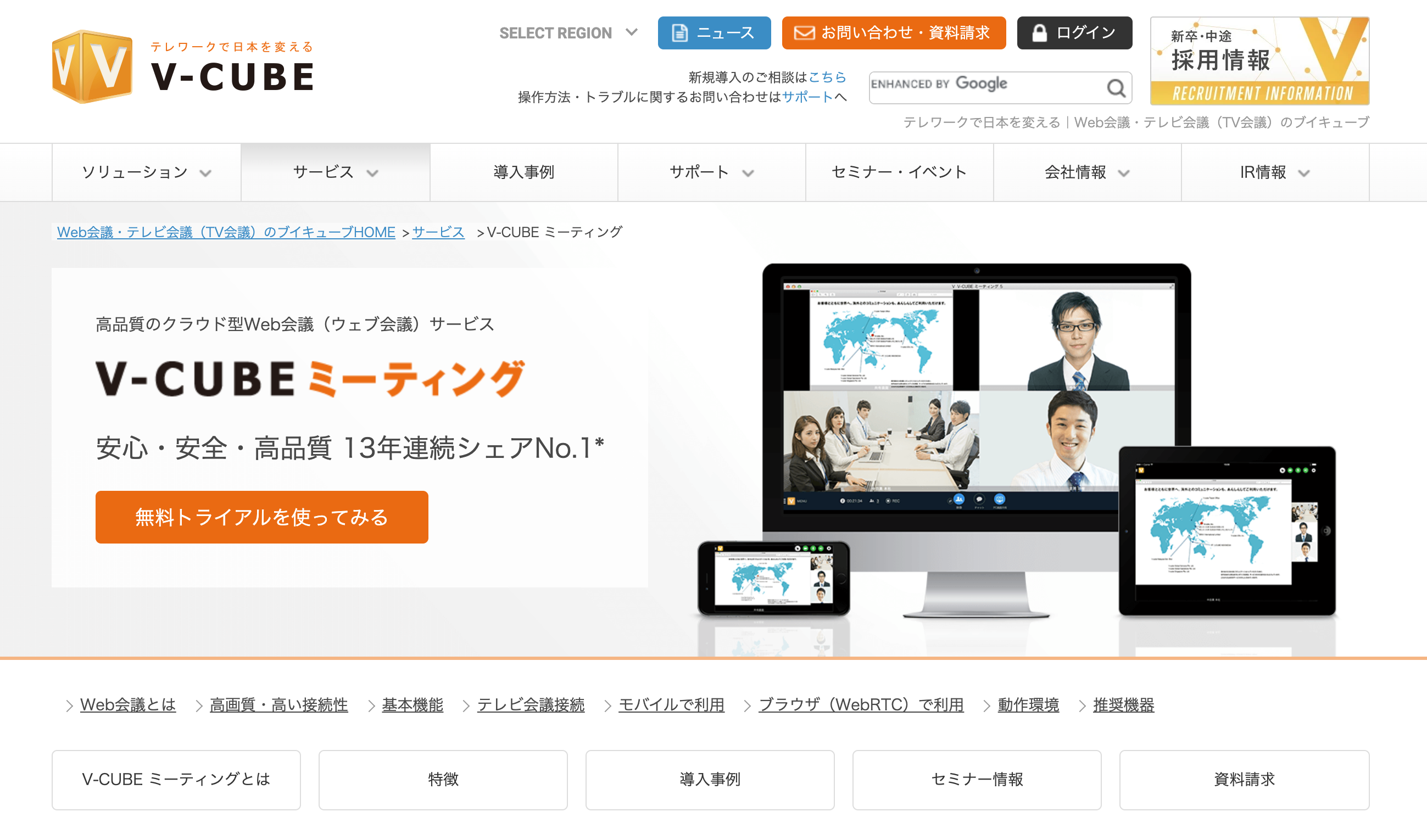
Task: Open the 採用情報 recruitment banner
Action: pyautogui.click(x=1259, y=61)
